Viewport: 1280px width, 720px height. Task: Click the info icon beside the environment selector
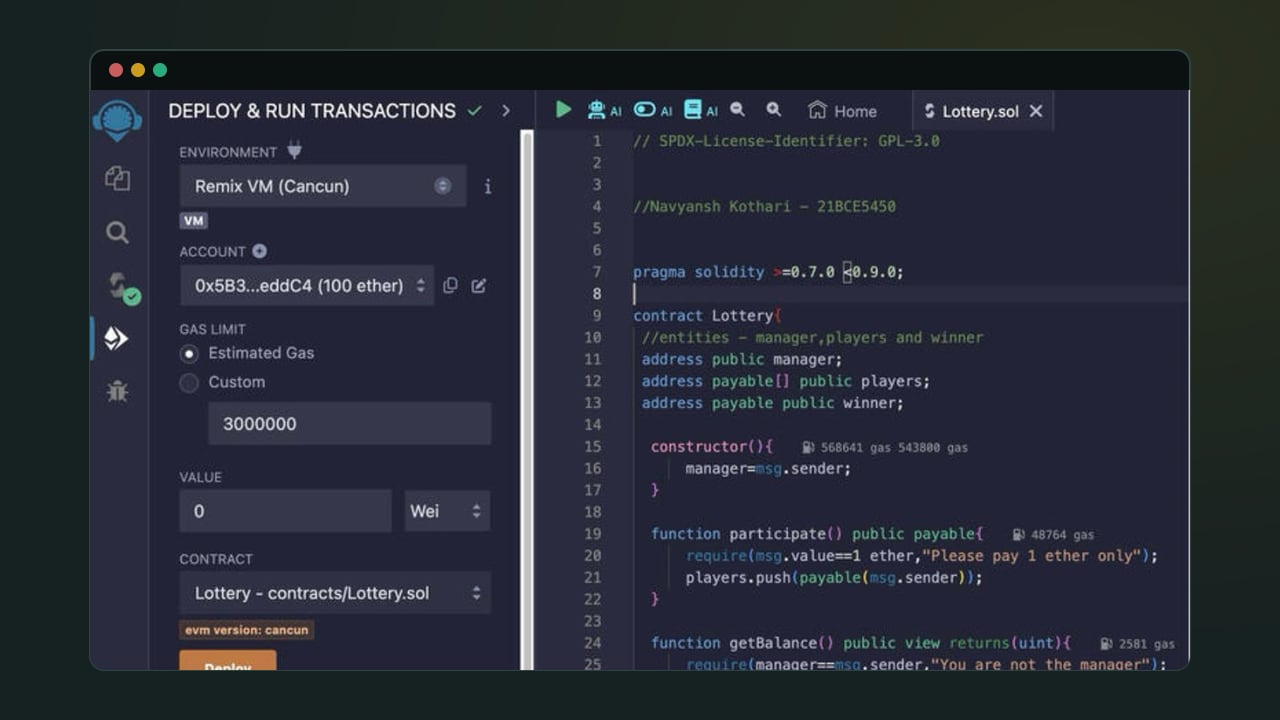[487, 186]
